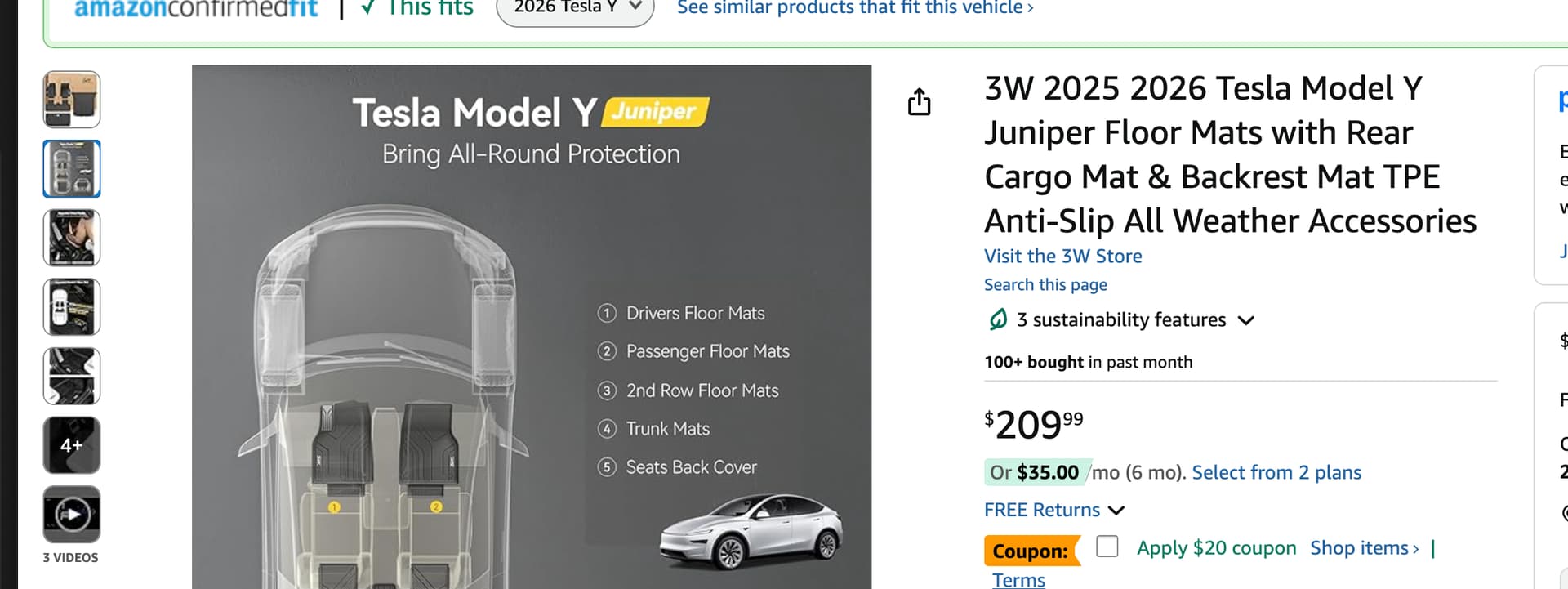
Task: Click the green 'This fits' checkmark
Action: coord(368,7)
